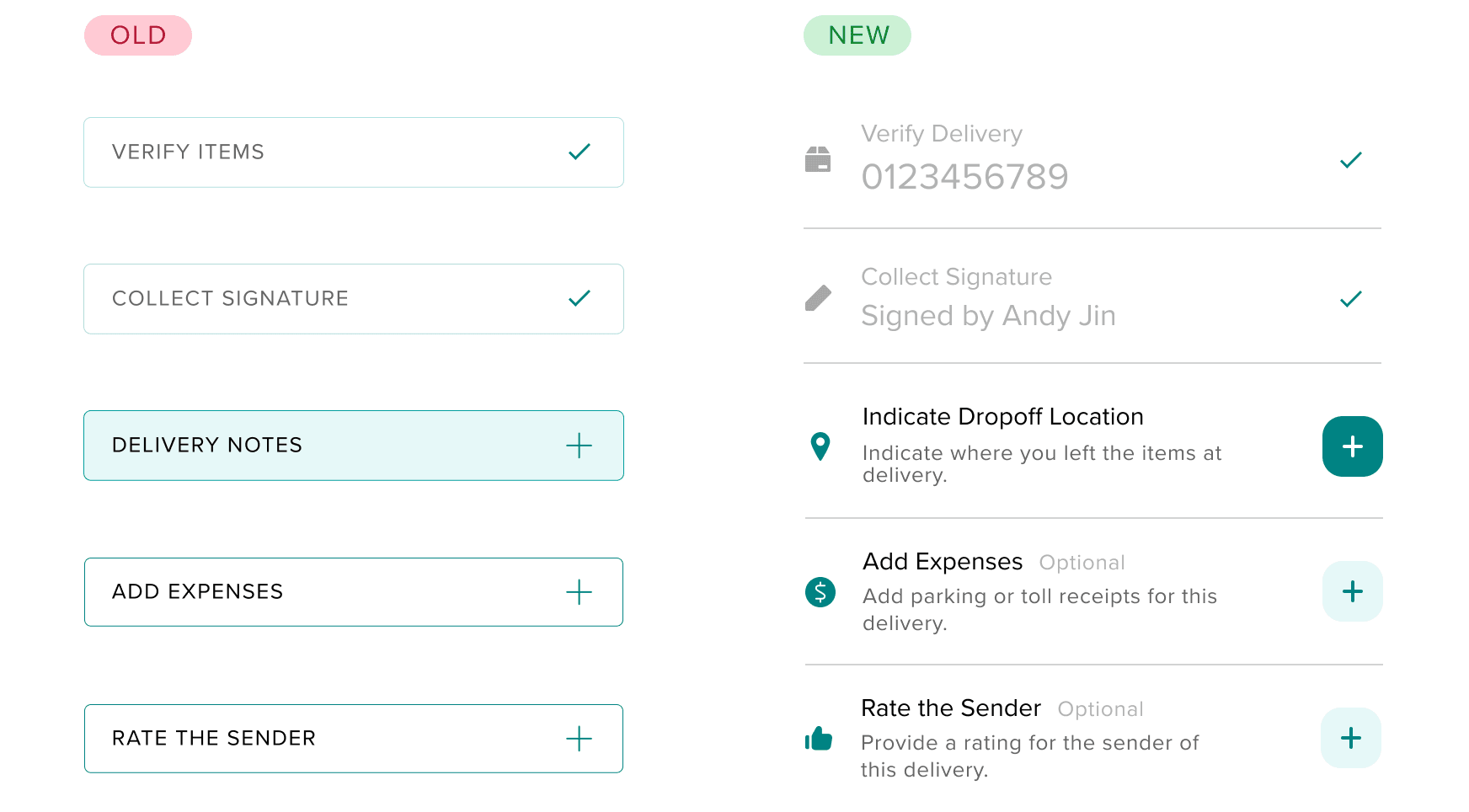The height and width of the screenshot is (812, 1469).
Task: Select the NEW label tab
Action: (x=857, y=35)
